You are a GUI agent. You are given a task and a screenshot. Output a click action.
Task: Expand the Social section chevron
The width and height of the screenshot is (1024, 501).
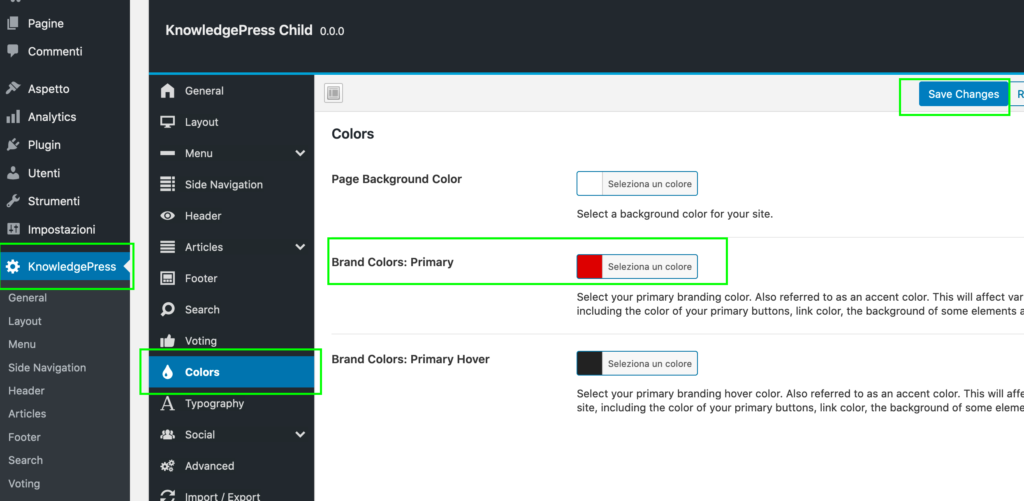(300, 435)
